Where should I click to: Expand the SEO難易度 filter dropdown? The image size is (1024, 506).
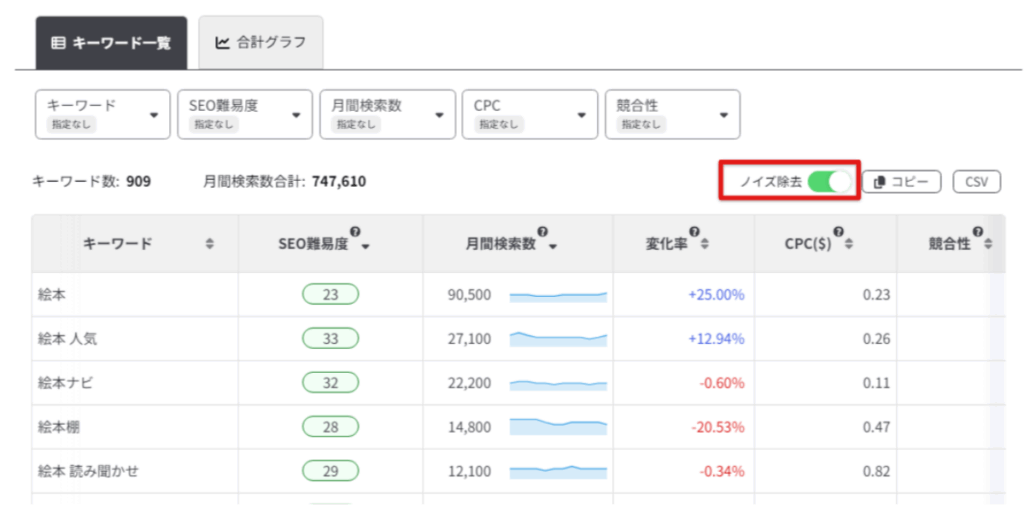click(244, 114)
